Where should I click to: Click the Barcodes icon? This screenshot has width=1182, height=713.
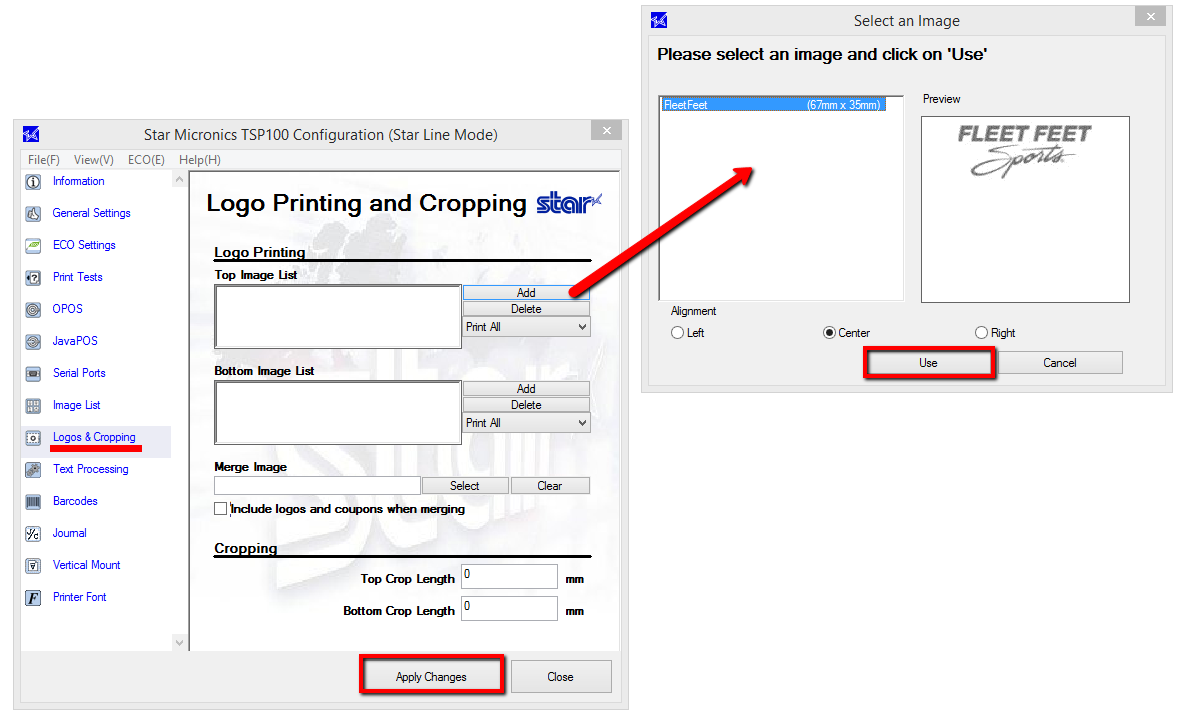point(33,501)
